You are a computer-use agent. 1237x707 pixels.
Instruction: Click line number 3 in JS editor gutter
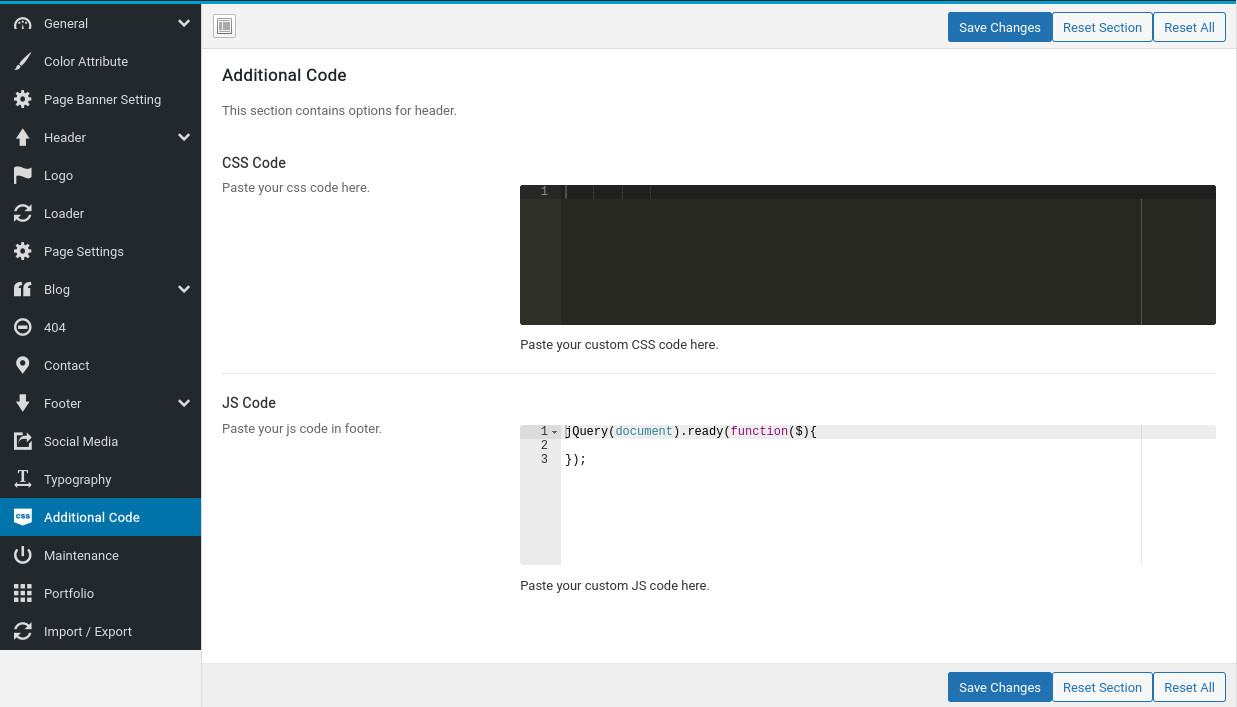[544, 460]
